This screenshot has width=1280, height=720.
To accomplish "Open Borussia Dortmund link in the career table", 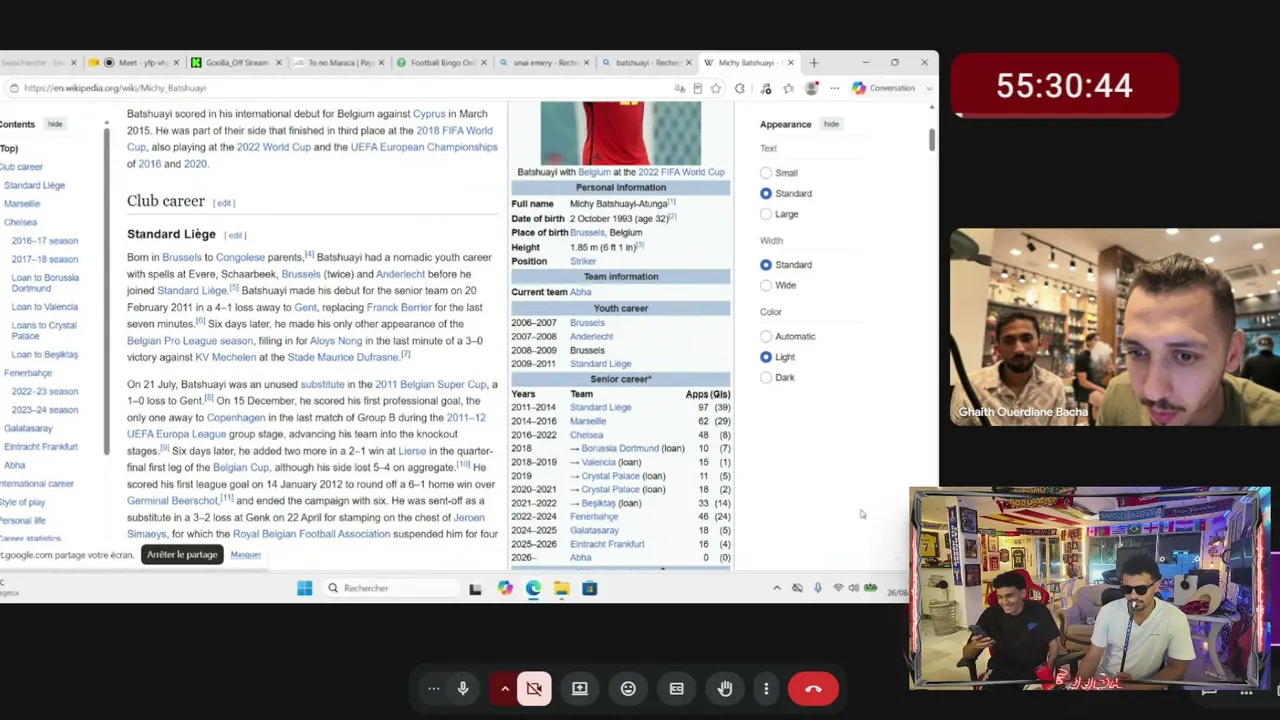I will tap(620, 449).
